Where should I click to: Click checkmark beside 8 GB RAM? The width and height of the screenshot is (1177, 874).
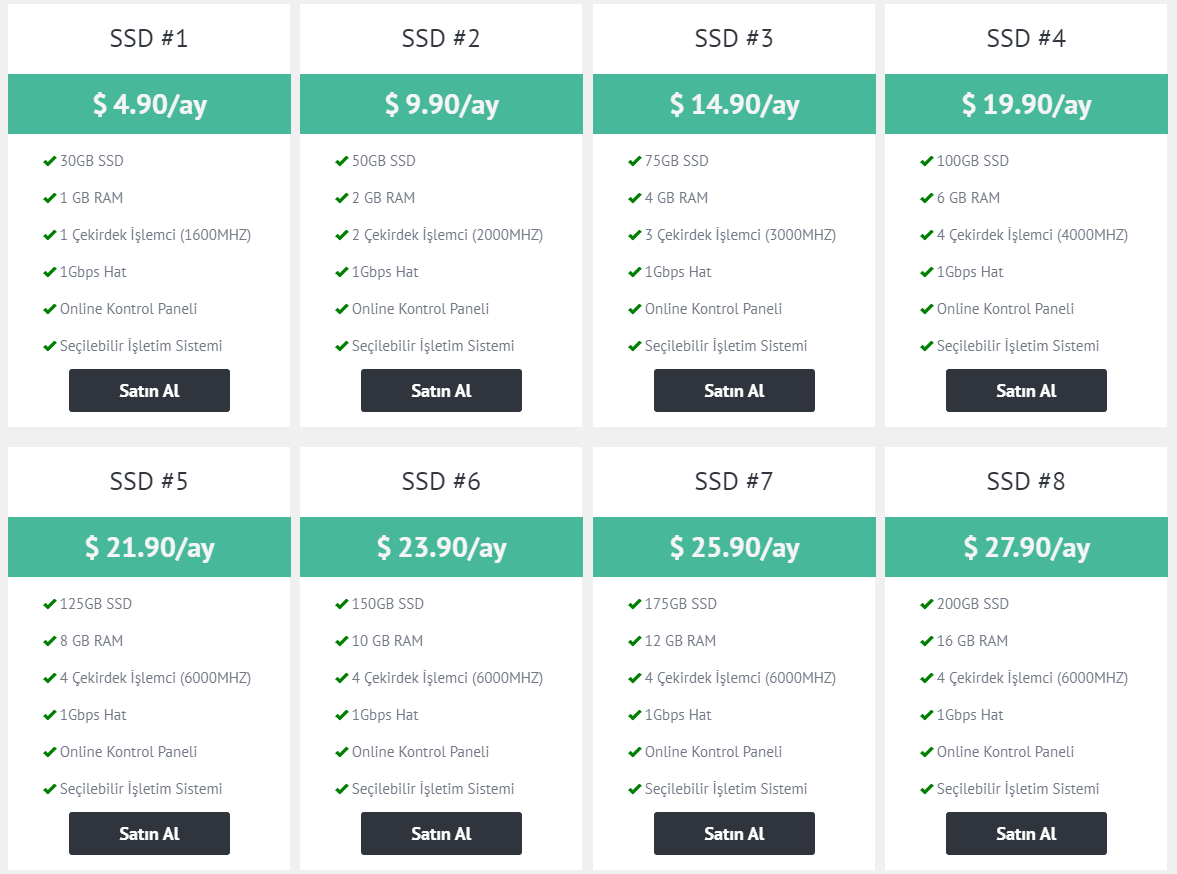[50, 641]
